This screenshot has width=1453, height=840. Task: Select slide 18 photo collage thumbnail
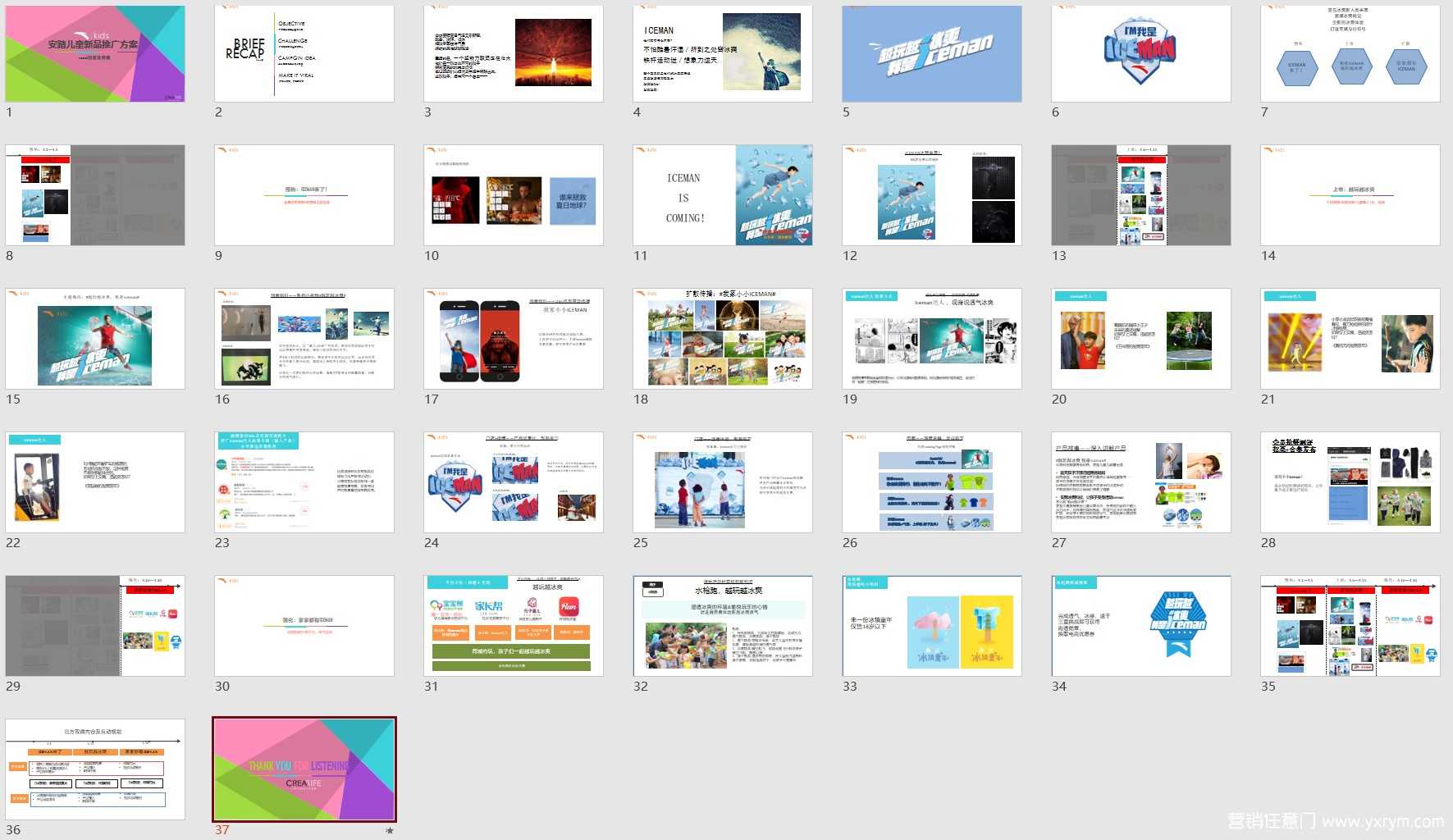pos(723,339)
